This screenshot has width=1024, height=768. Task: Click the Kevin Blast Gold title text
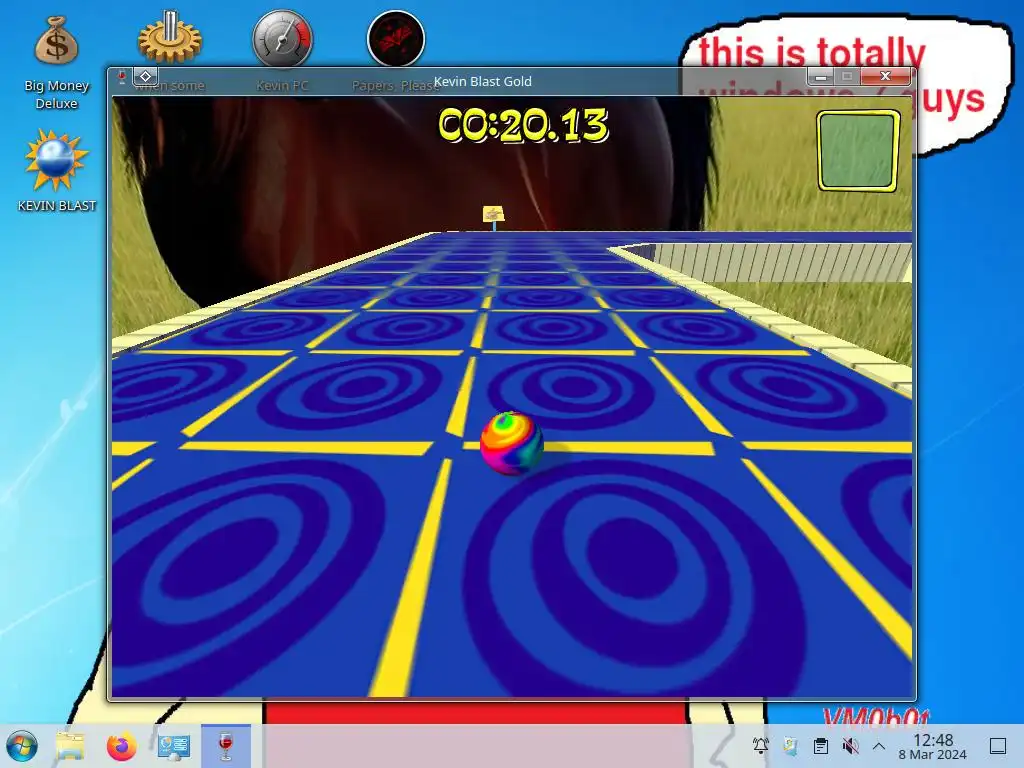click(483, 81)
